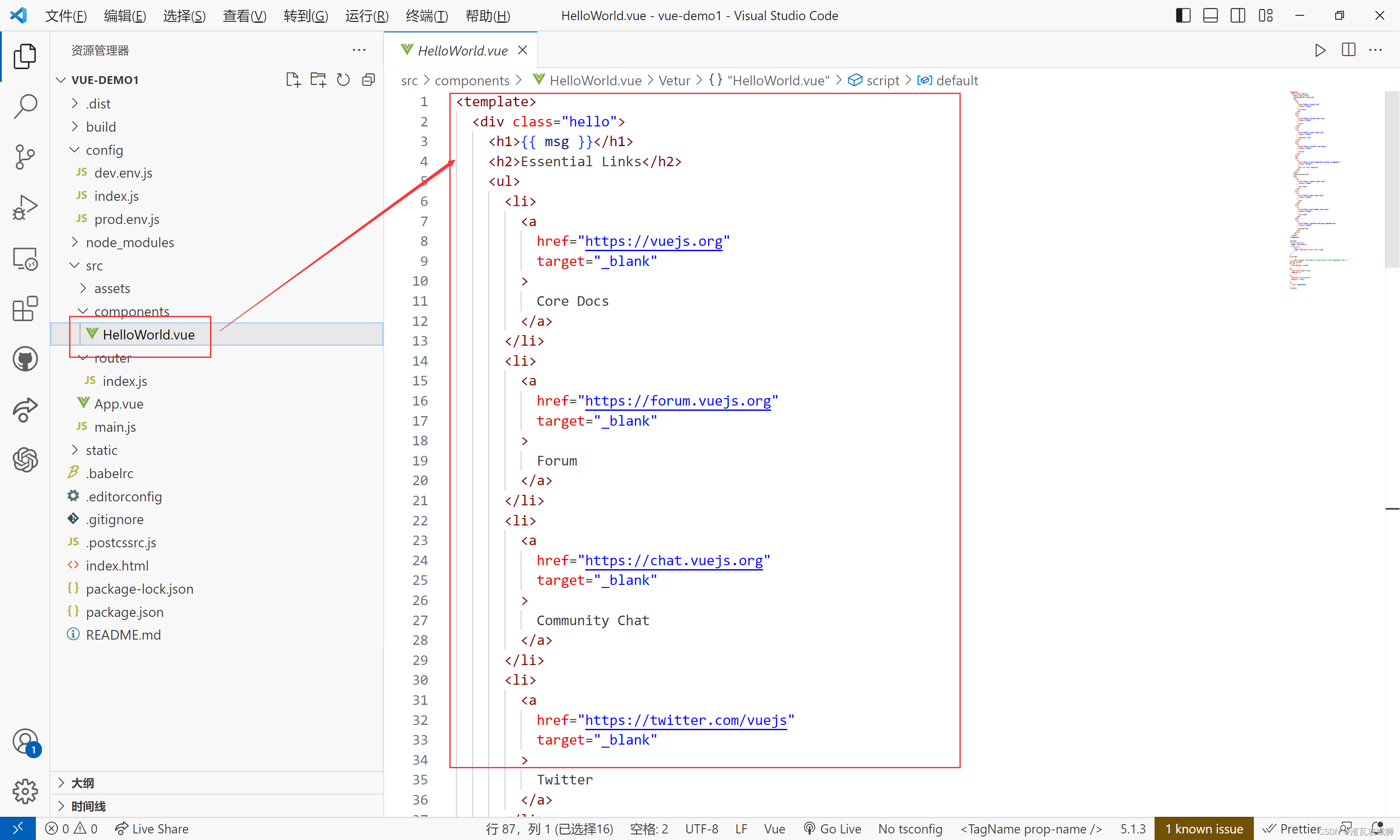Change language mode via Vue status item
The height and width of the screenshot is (840, 1400).
(x=774, y=829)
